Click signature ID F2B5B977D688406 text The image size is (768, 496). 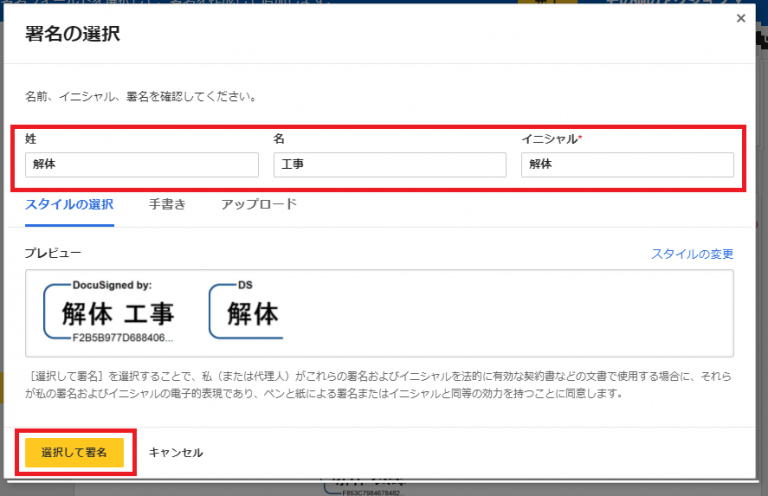coord(116,339)
